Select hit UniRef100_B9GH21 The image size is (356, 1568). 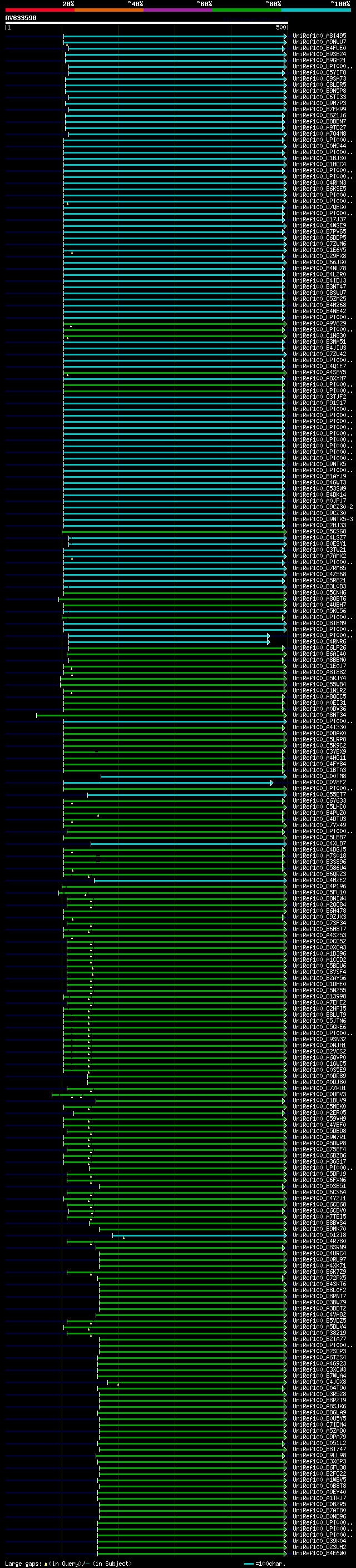tap(319, 60)
